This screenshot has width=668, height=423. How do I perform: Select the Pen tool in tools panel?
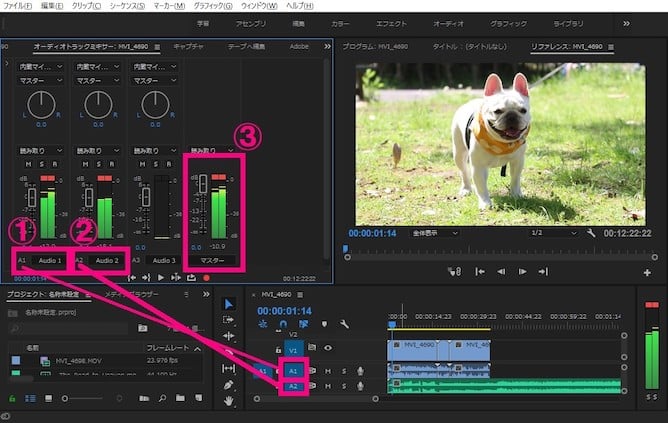click(229, 384)
